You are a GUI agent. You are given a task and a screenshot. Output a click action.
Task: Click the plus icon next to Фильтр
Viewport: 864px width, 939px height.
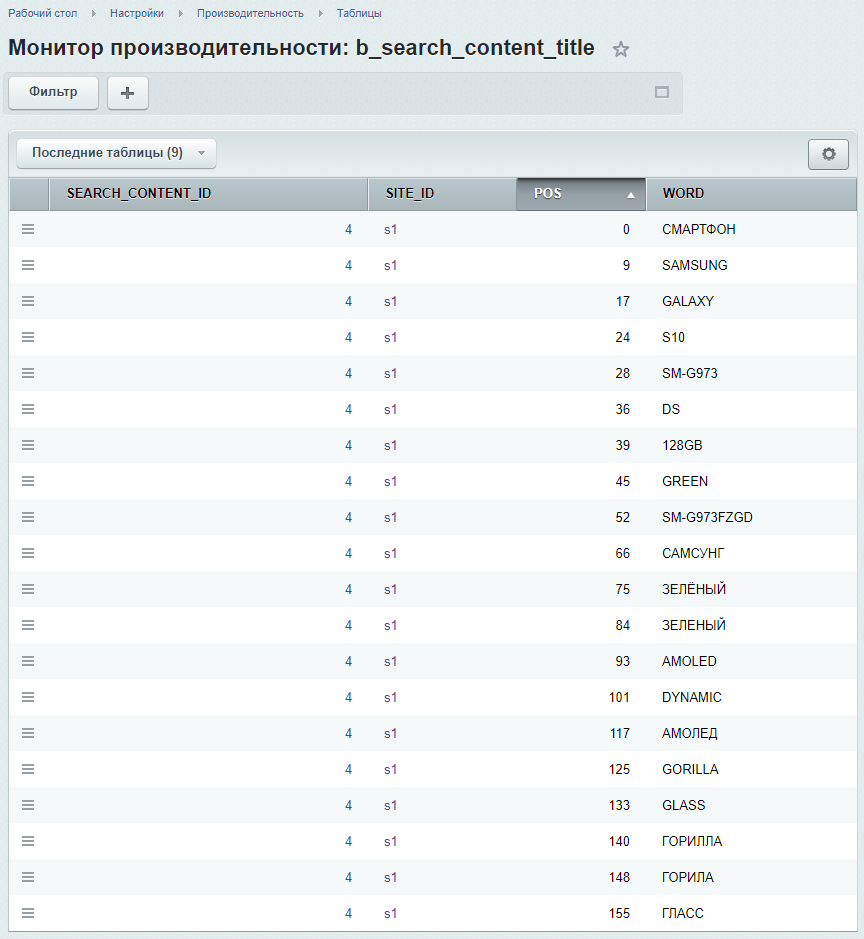coord(126,92)
